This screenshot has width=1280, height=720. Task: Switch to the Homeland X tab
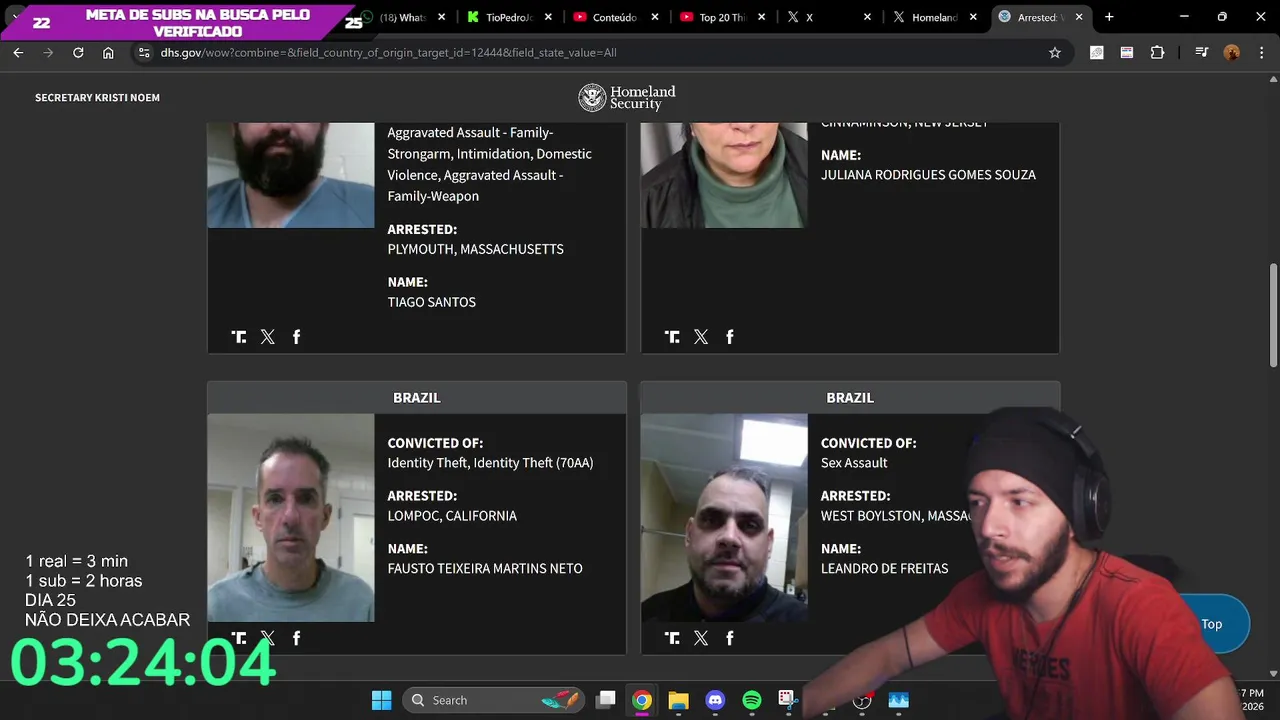[x=932, y=17]
